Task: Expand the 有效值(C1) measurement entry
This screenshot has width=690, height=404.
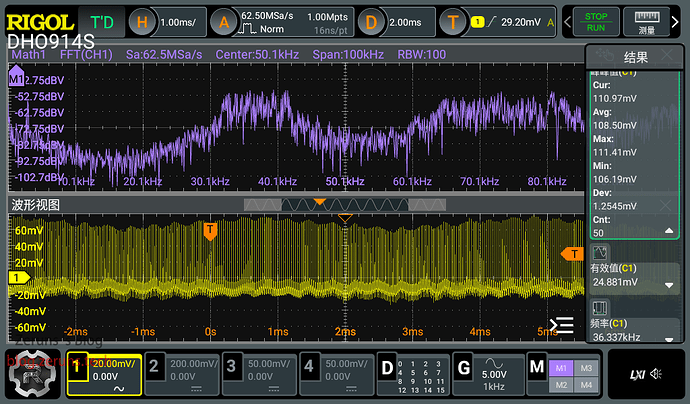Action: [670, 285]
